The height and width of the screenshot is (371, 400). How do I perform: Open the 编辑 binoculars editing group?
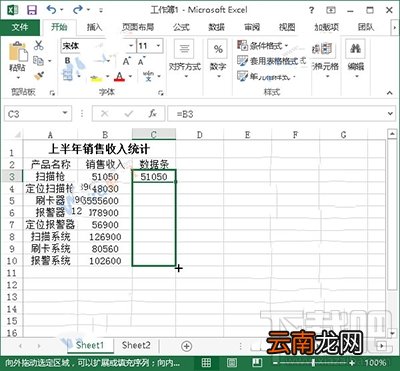[356, 58]
